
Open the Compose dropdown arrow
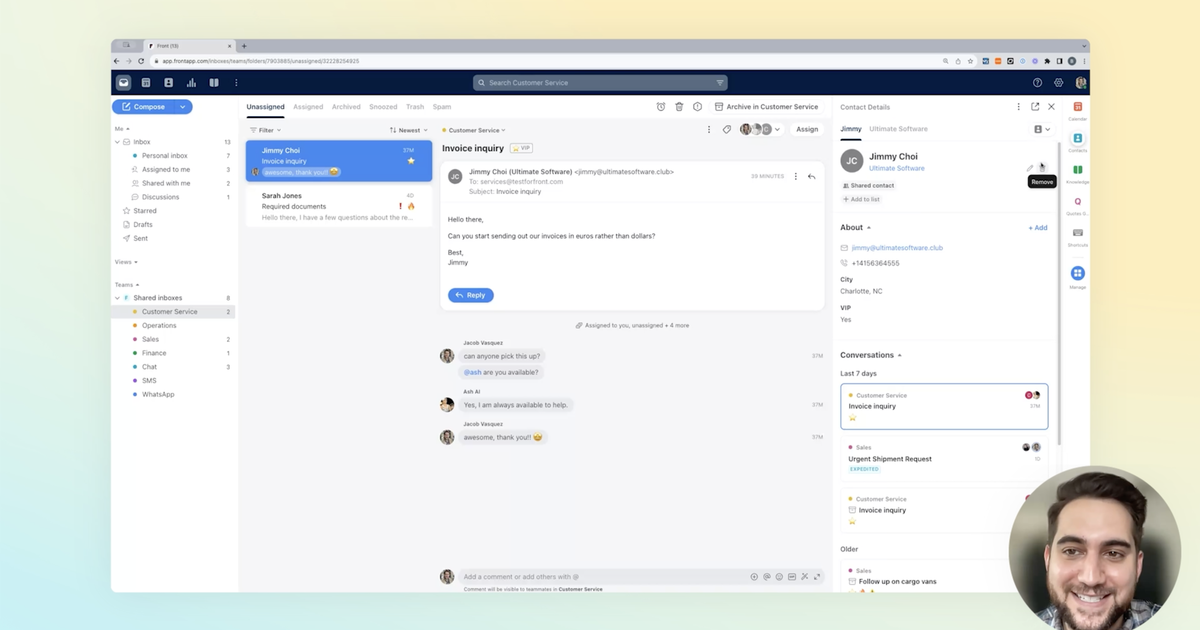(183, 107)
